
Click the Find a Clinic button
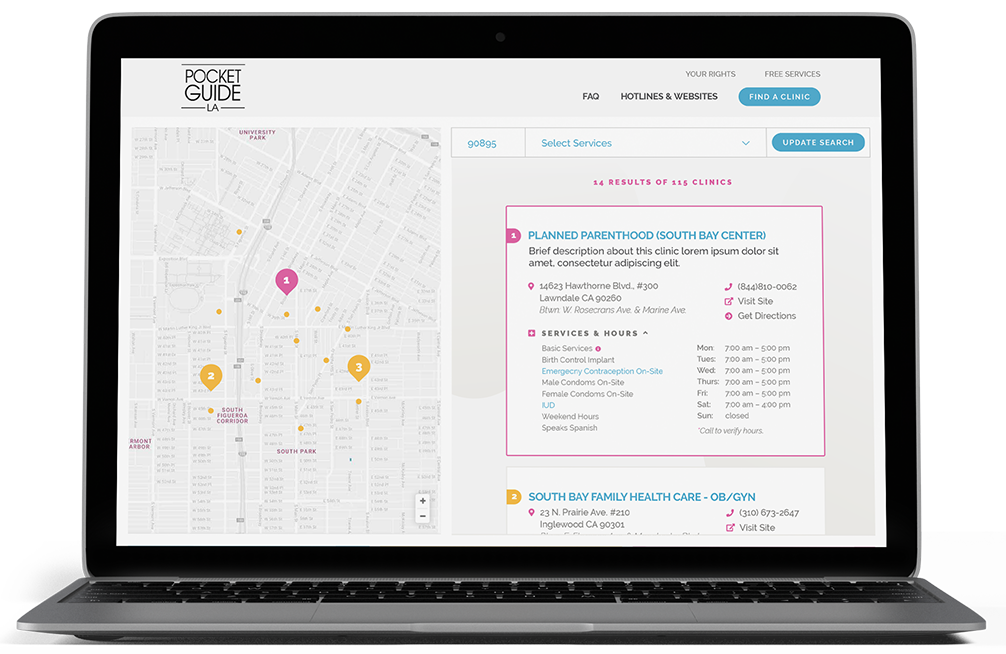click(x=779, y=97)
